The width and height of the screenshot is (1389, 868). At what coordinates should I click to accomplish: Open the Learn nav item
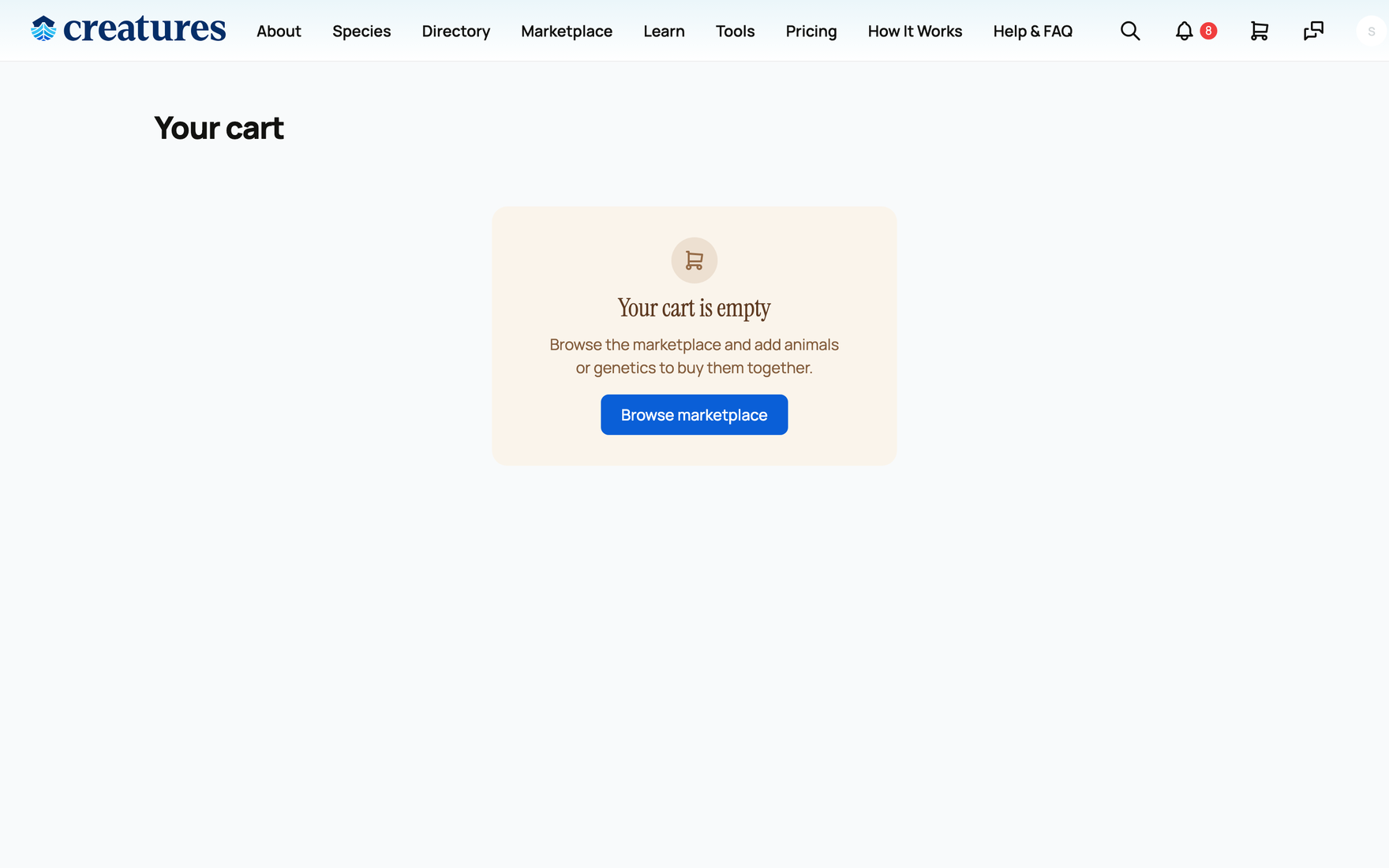pos(664,32)
